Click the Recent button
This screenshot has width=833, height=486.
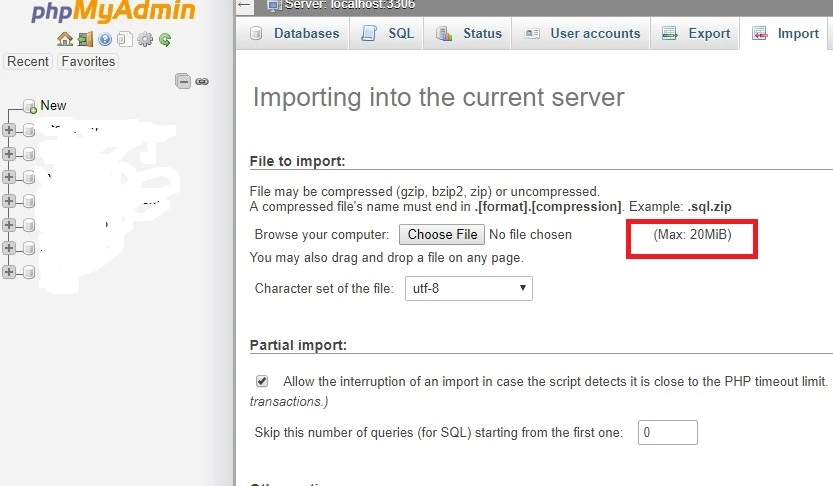[28, 62]
